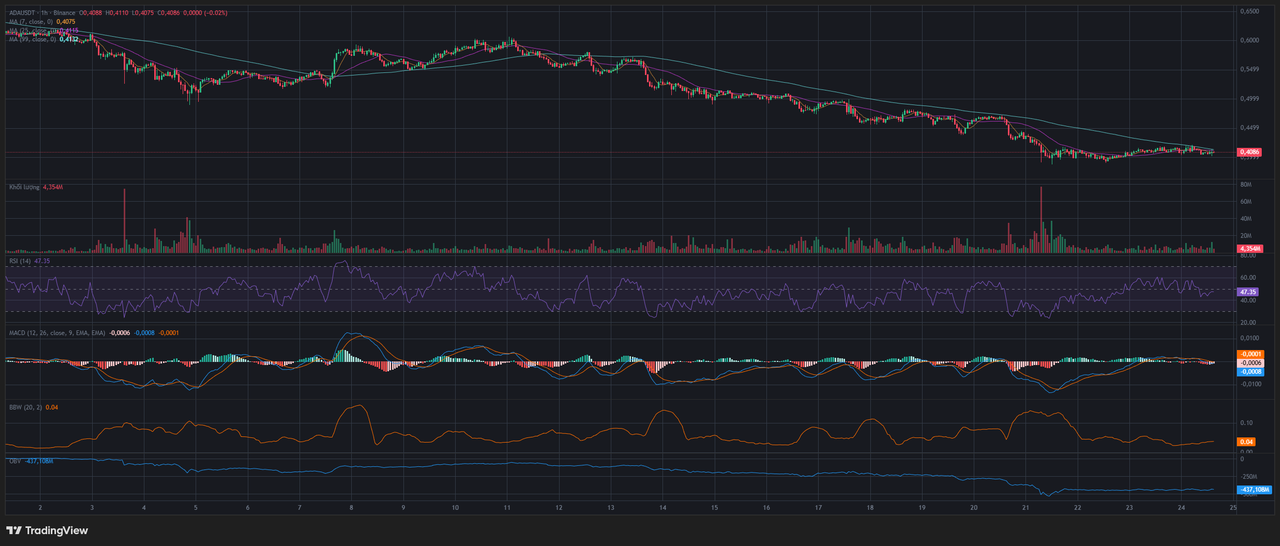Click the date label 14 on time axis
The image size is (1280, 546).
pos(662,508)
